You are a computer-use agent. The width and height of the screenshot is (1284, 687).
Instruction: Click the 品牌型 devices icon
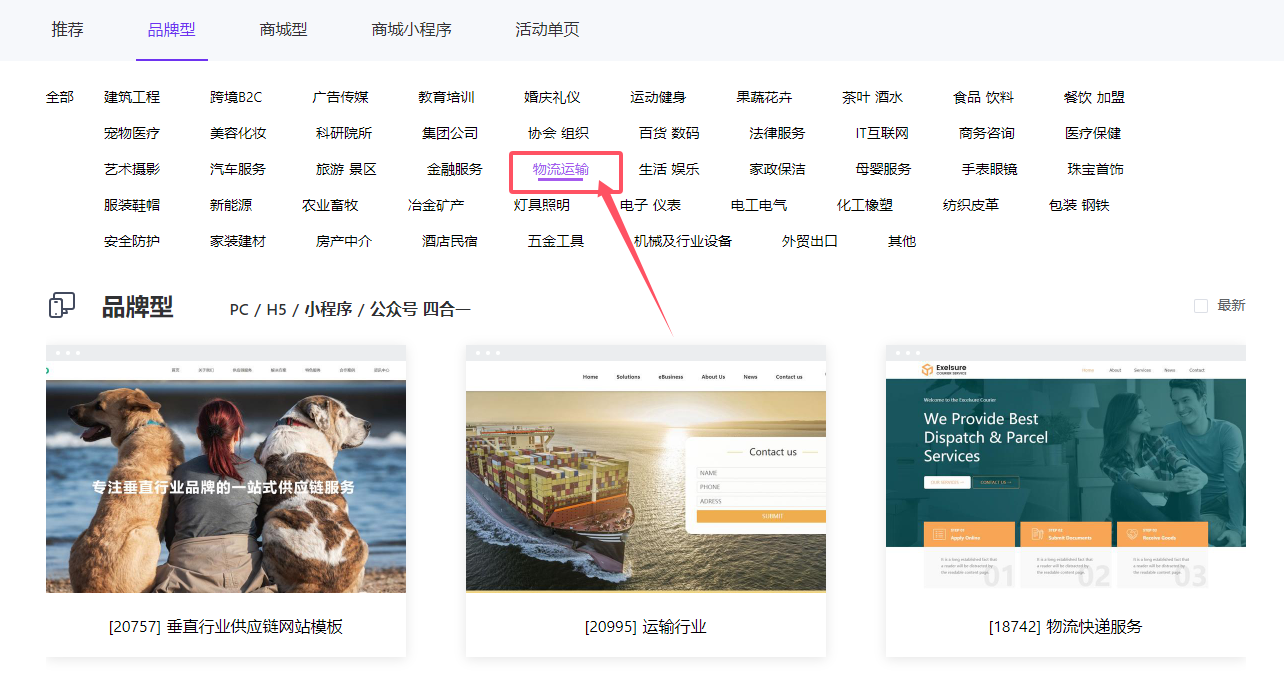pos(62,306)
